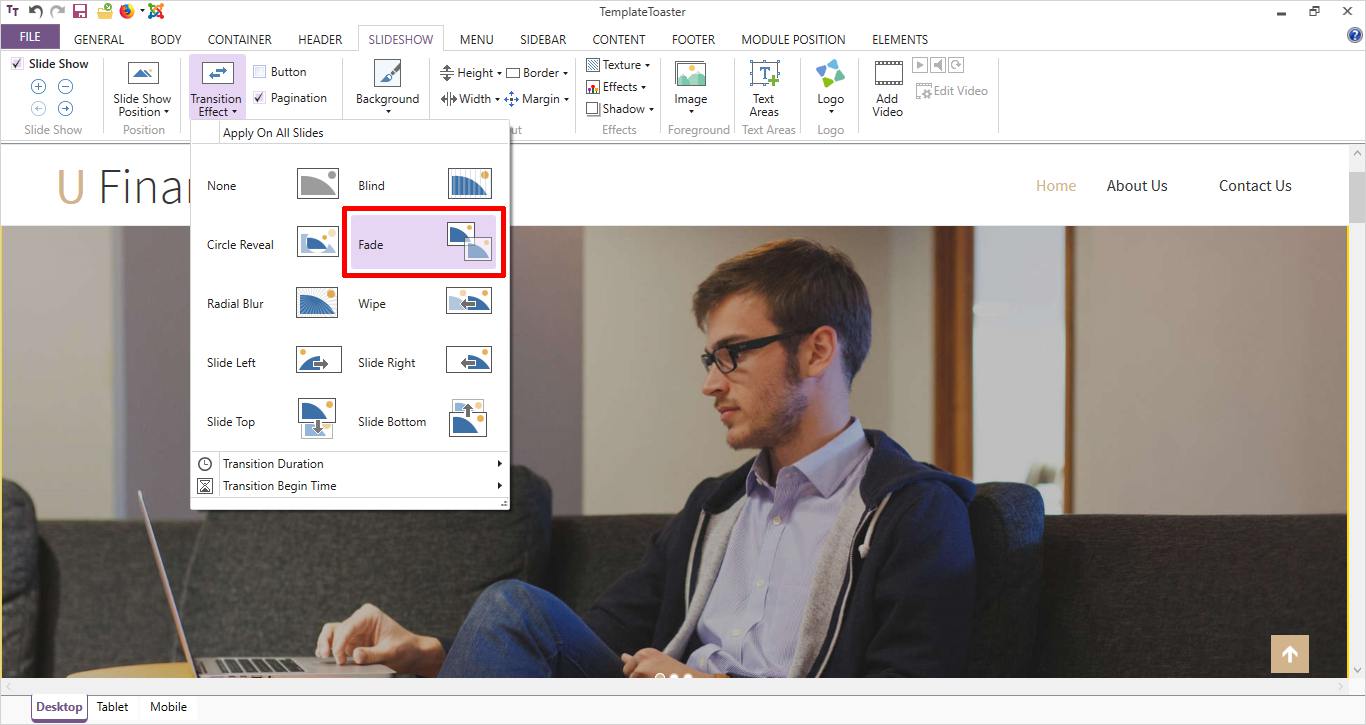Enable the Button checkbox

(x=260, y=72)
